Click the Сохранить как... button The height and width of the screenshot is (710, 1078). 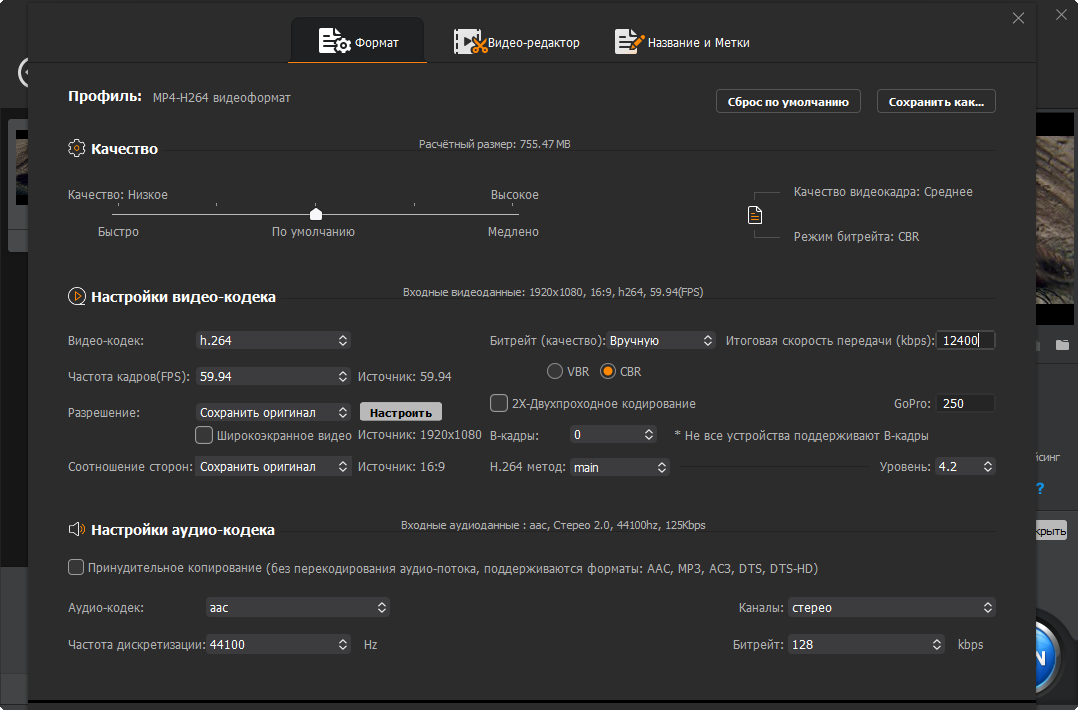(x=936, y=101)
